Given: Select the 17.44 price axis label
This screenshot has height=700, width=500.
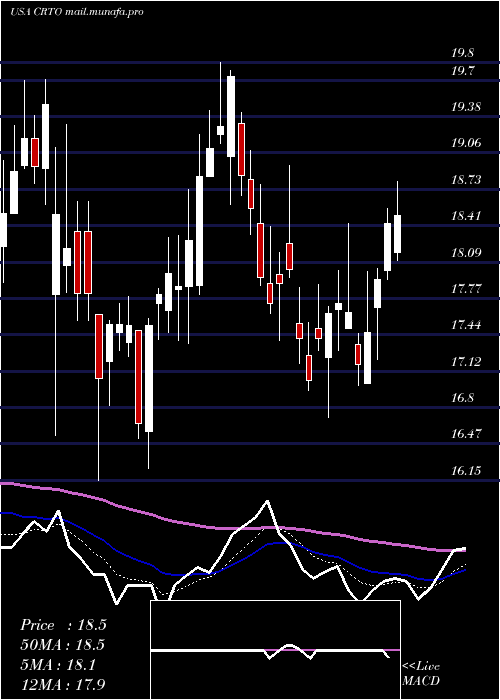Looking at the screenshot, I should pyautogui.click(x=466, y=325).
